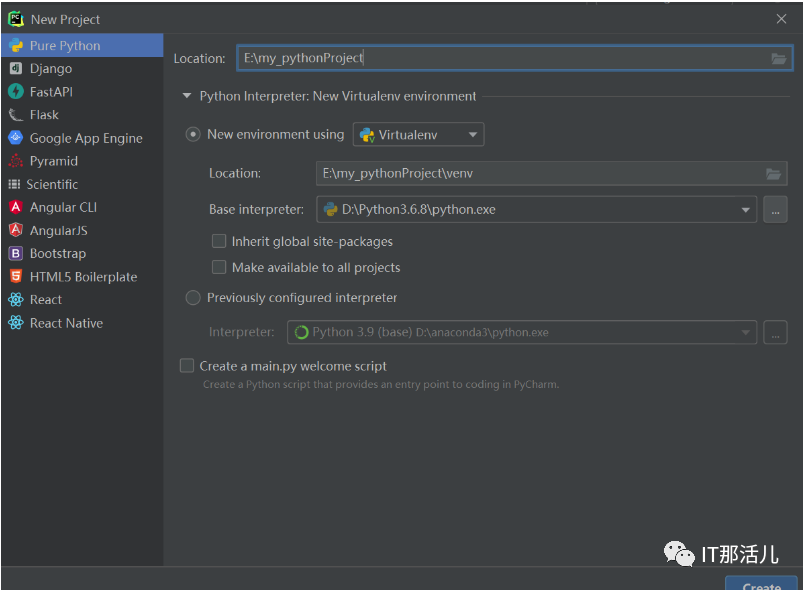805x590 pixels.
Task: Check Make available to all projects
Action: pos(219,267)
